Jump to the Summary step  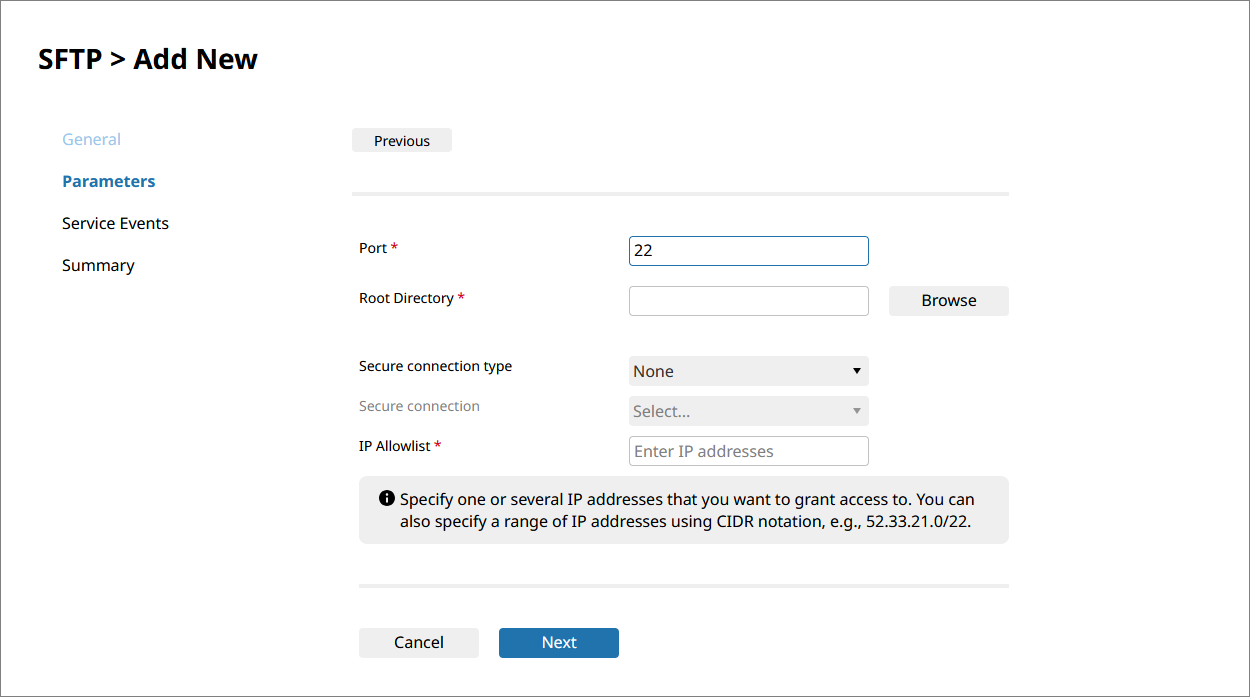pos(98,265)
